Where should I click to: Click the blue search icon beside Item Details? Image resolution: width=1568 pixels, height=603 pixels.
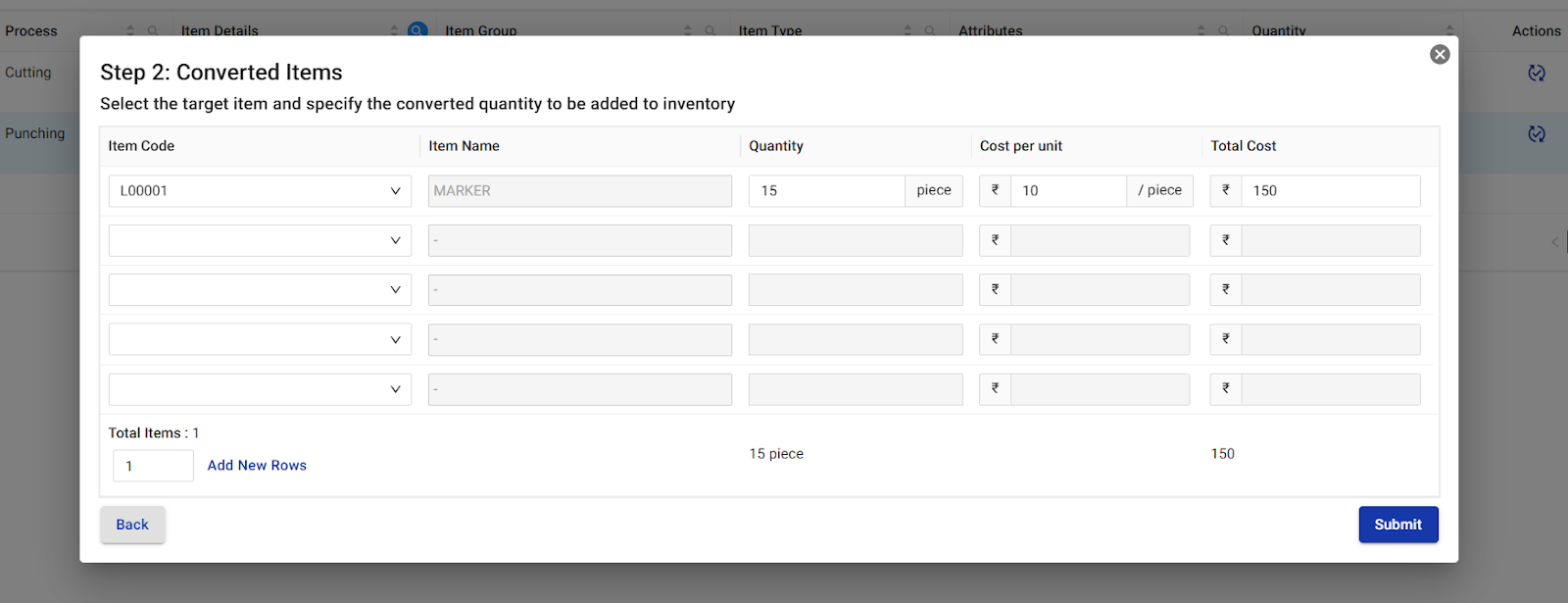click(x=417, y=30)
